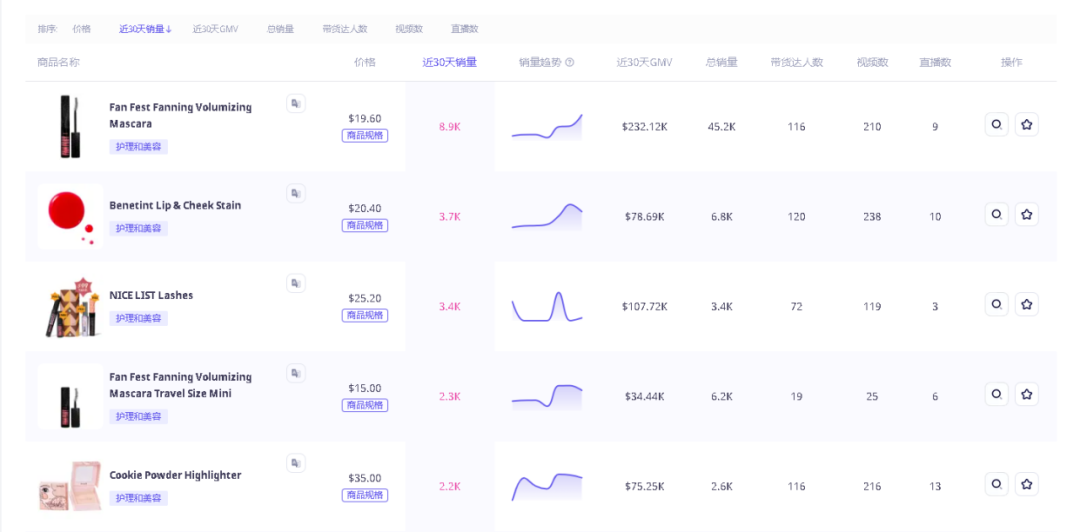Viewport: 1080px width, 532px height.
Task: Click the Cookie Powder Highlighter product thumbnail
Action: 70,485
